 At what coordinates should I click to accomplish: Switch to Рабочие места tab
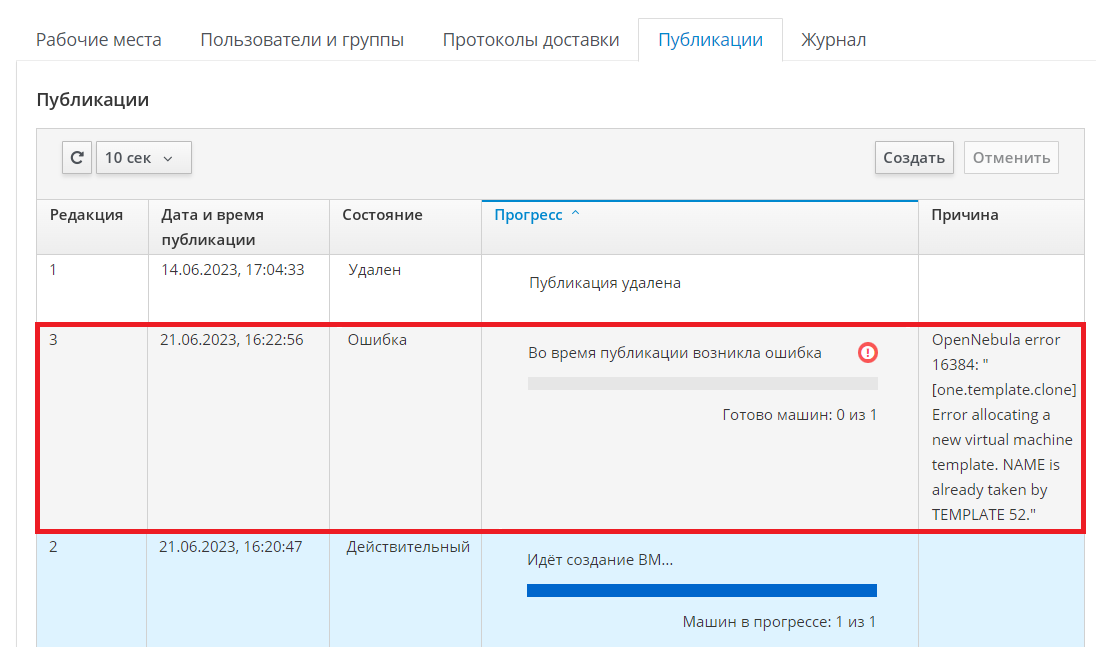click(x=98, y=40)
